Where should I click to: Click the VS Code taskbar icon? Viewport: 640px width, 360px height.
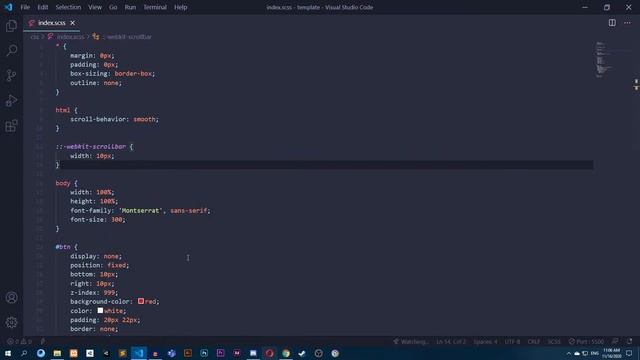tap(139, 353)
